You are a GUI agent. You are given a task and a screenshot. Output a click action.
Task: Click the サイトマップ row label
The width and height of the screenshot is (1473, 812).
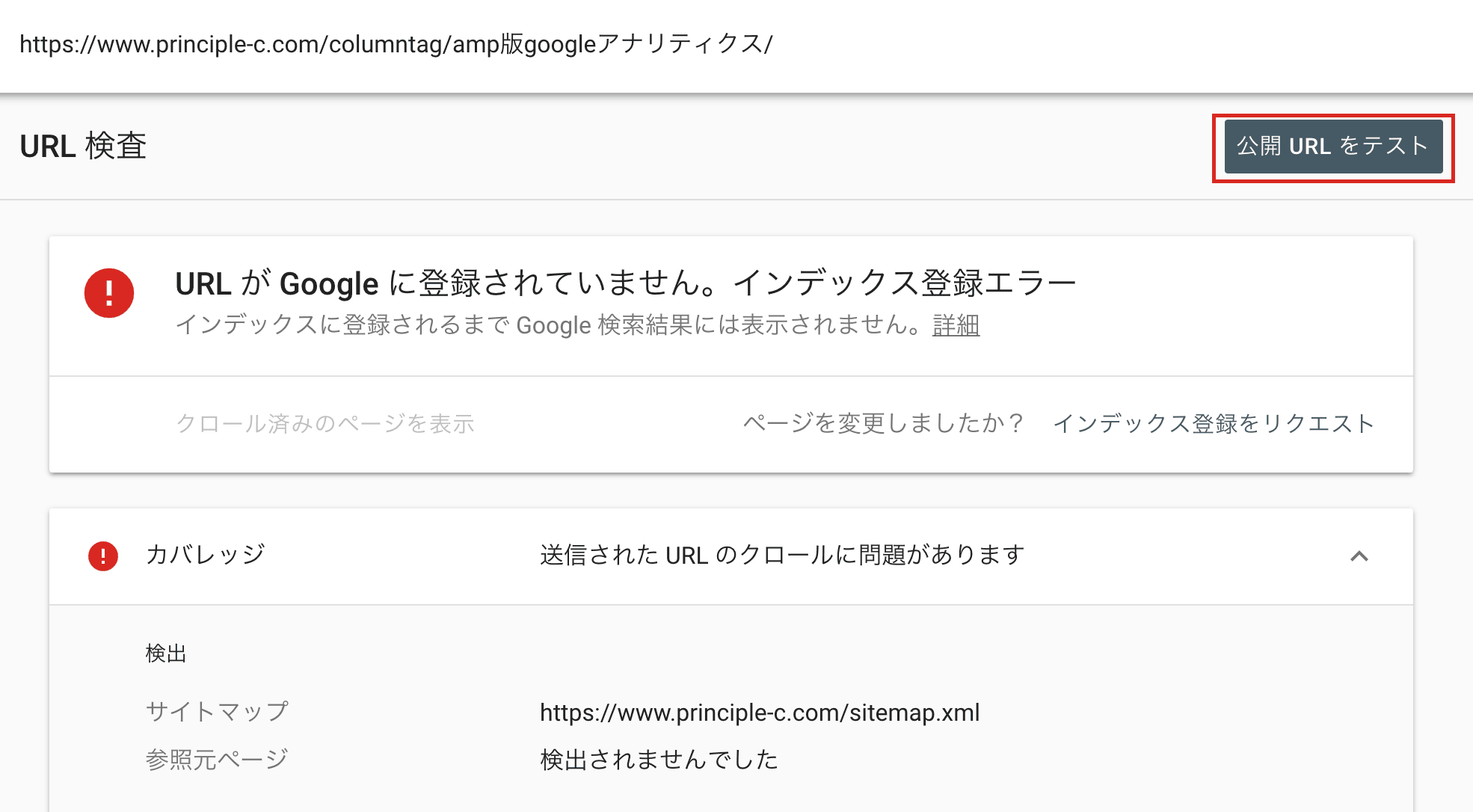[217, 711]
